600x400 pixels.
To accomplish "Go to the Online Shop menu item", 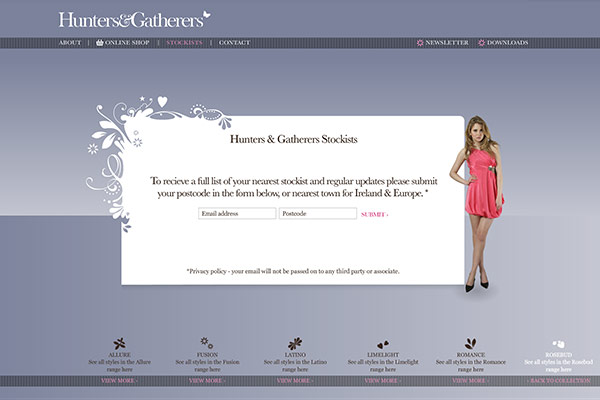I will coord(127,43).
